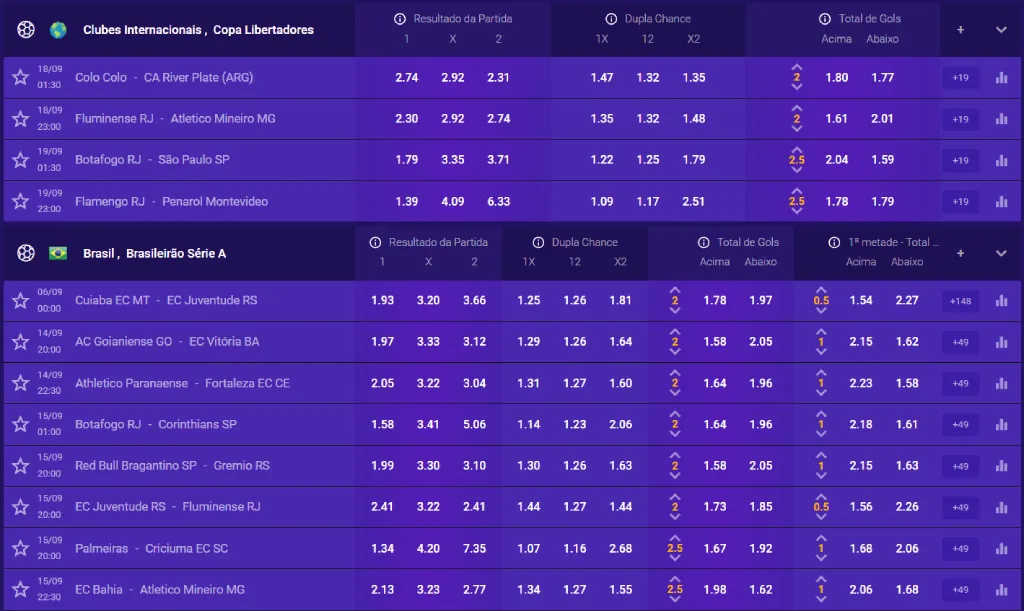Click the soccer ball icon beside Copa Libertadores

click(26, 29)
